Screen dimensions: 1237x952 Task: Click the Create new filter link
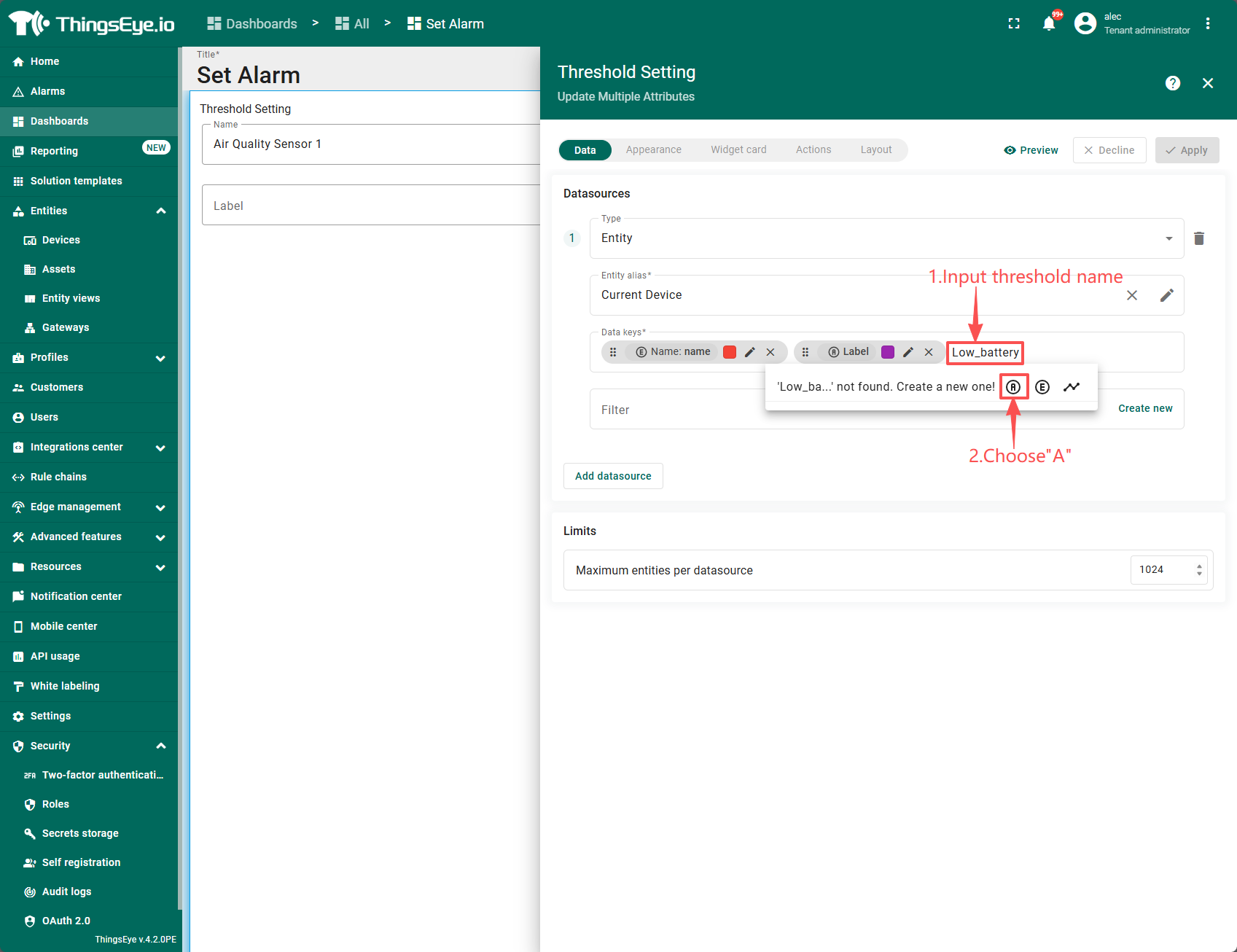[x=1145, y=408]
